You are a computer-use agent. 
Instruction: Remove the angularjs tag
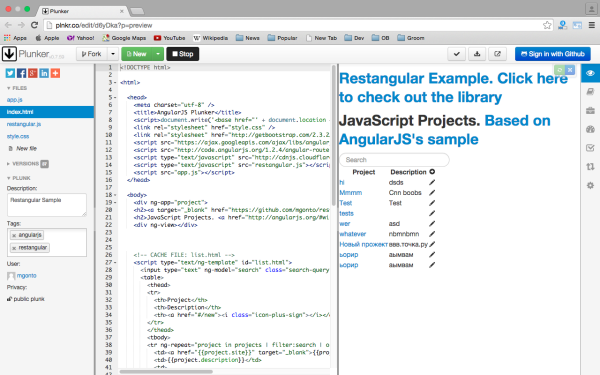[x=14, y=235]
